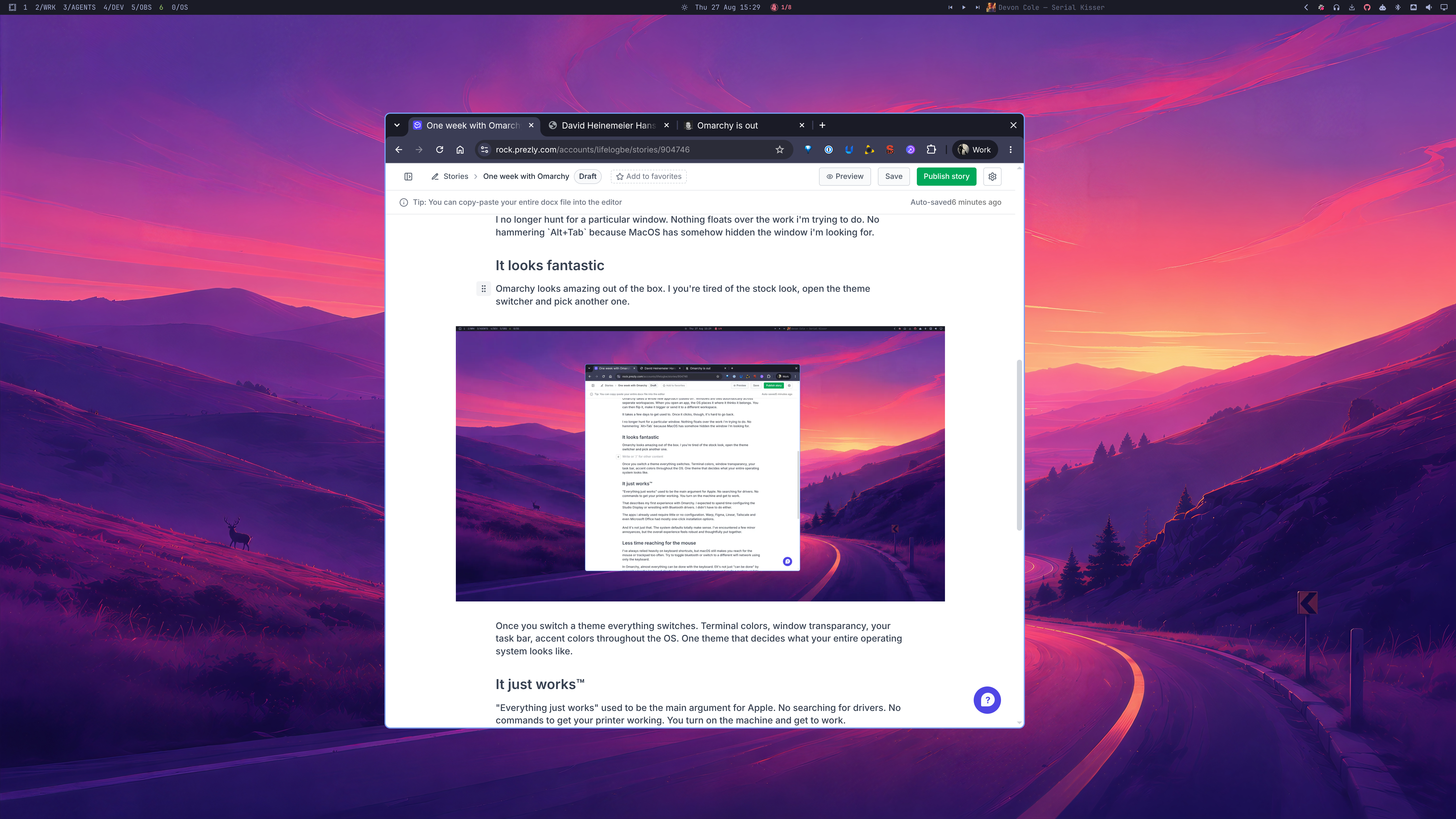The image size is (1456, 819).
Task: Skip to next track in top bar
Action: [x=977, y=7]
